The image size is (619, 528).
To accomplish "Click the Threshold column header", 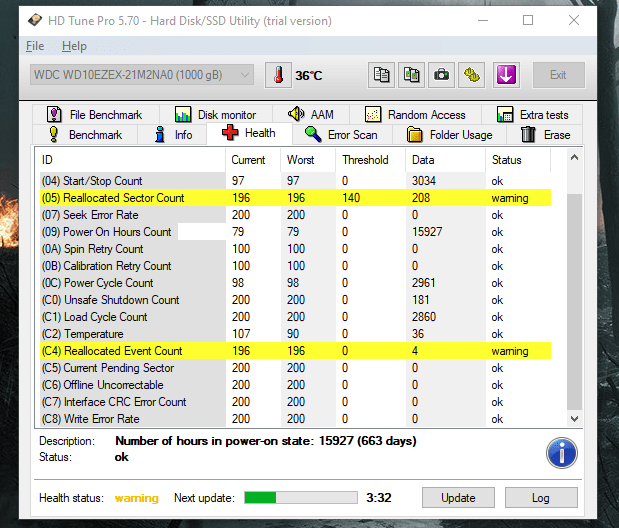I will click(370, 160).
